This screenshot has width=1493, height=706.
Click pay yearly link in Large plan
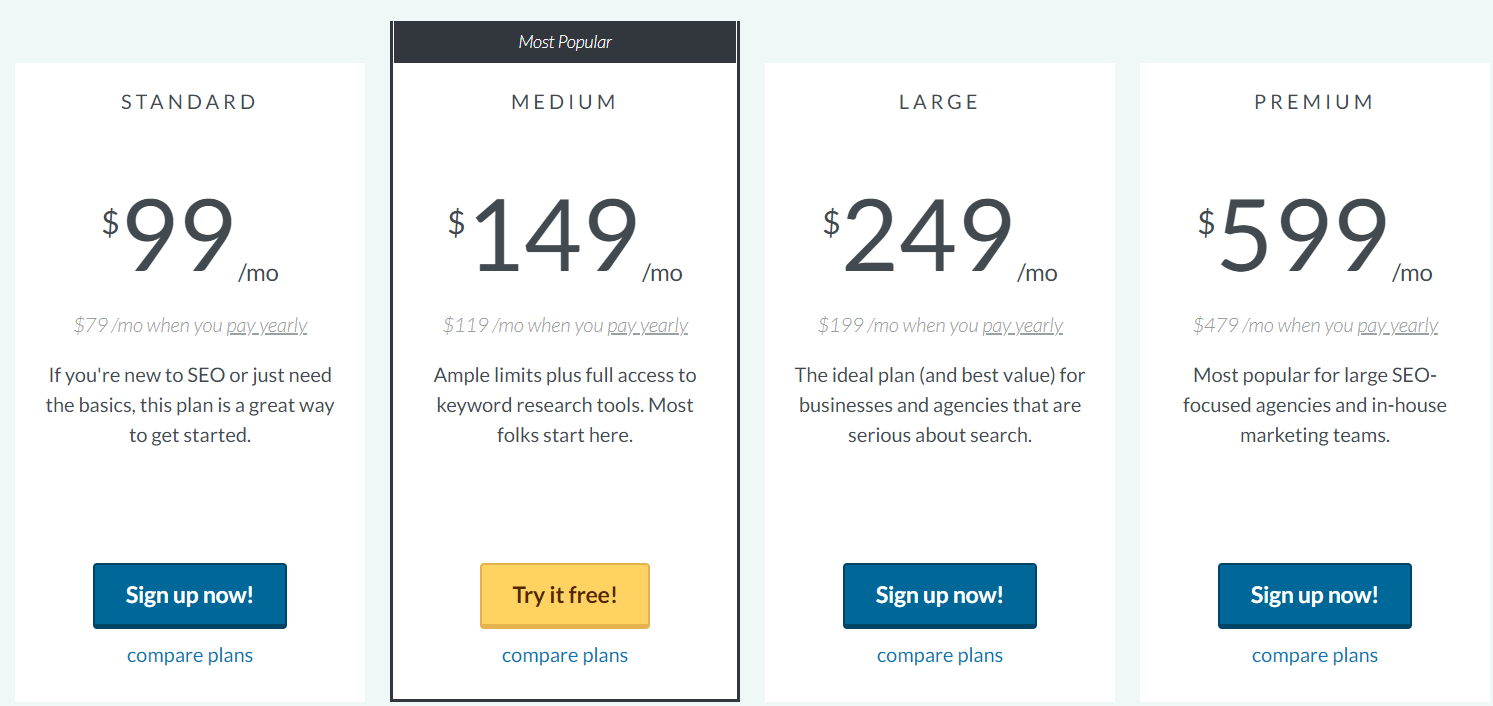pos(1022,326)
